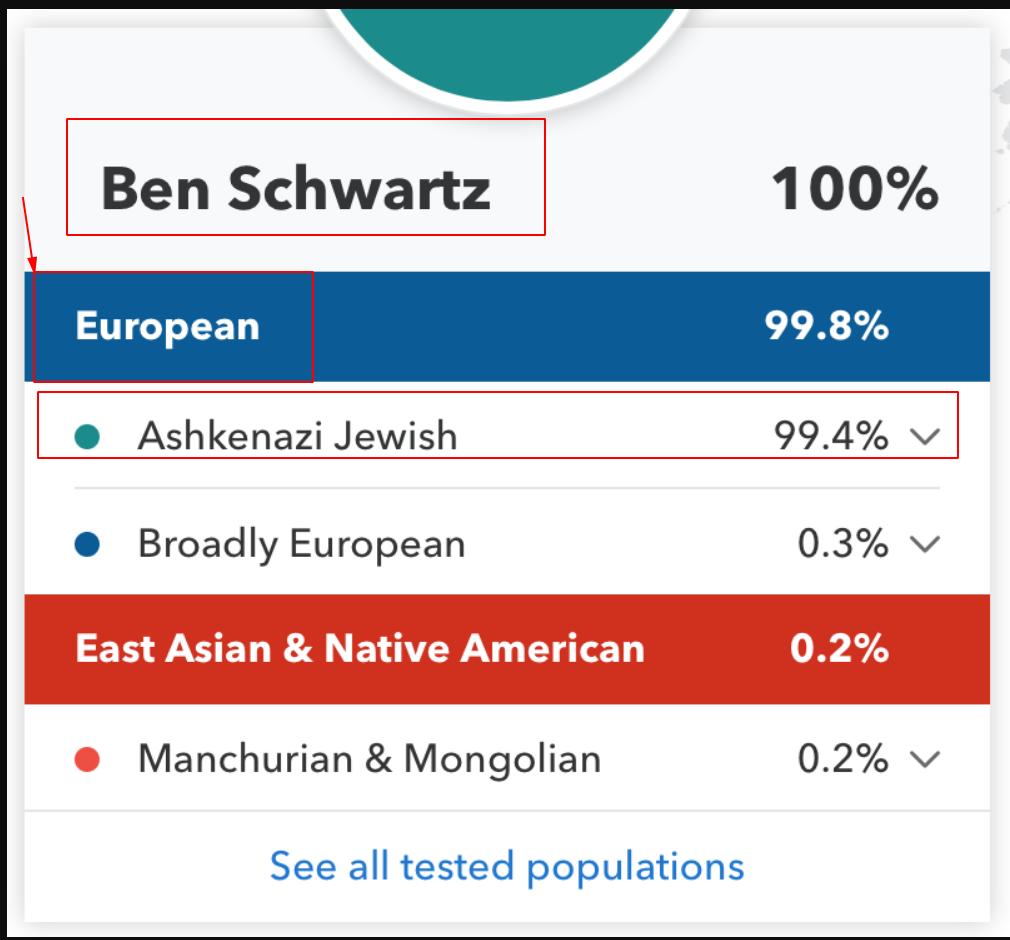Click the teal dot beside Ashkenazi Jewish
1010x940 pixels.
point(88,437)
